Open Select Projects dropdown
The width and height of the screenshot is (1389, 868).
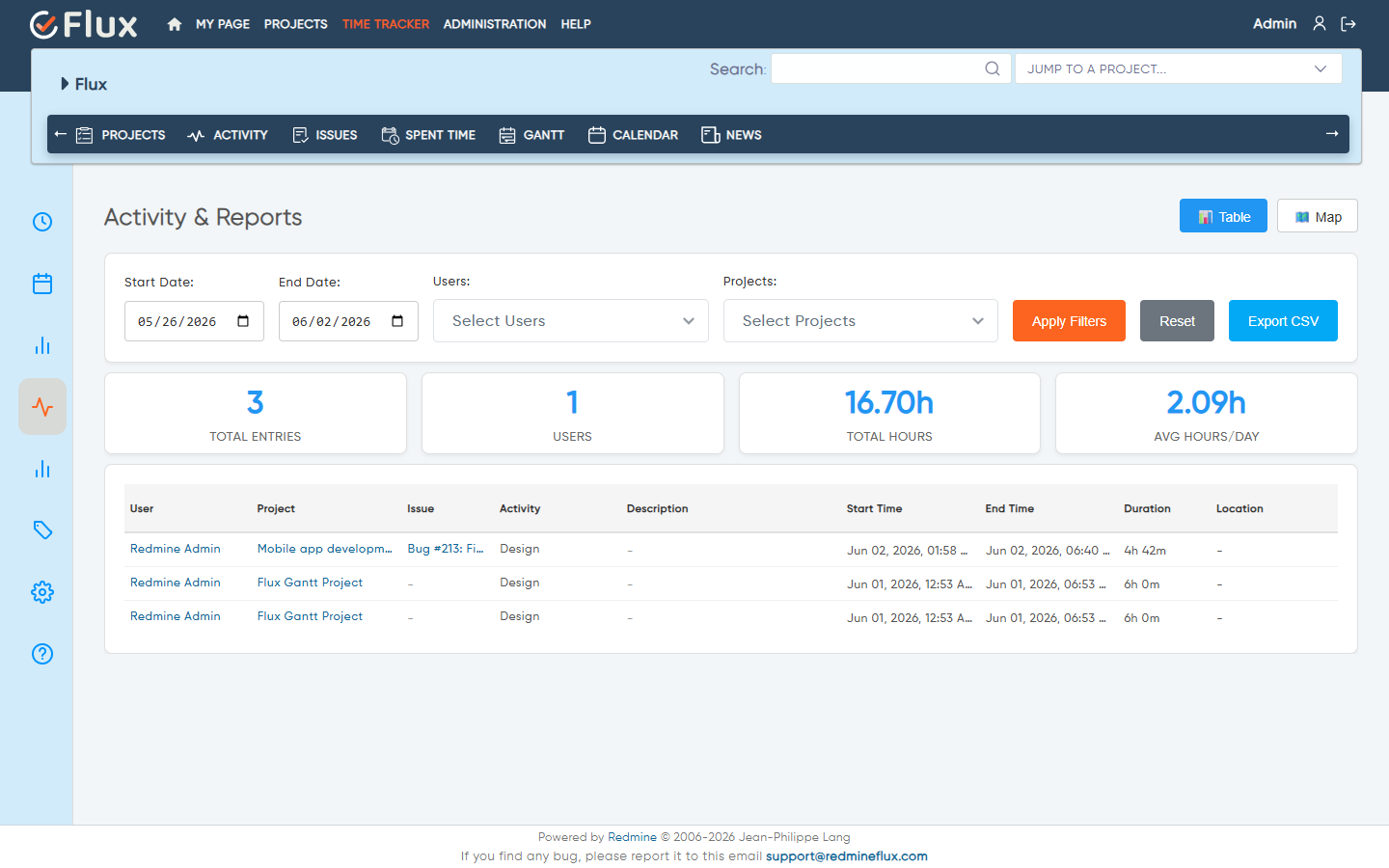pyautogui.click(x=860, y=320)
